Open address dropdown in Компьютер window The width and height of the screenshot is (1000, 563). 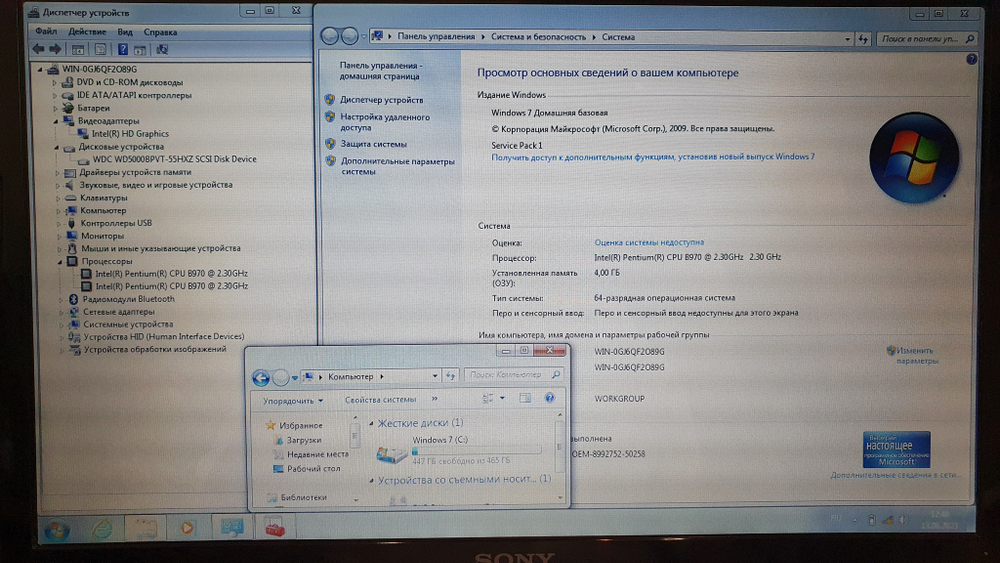pyautogui.click(x=434, y=376)
